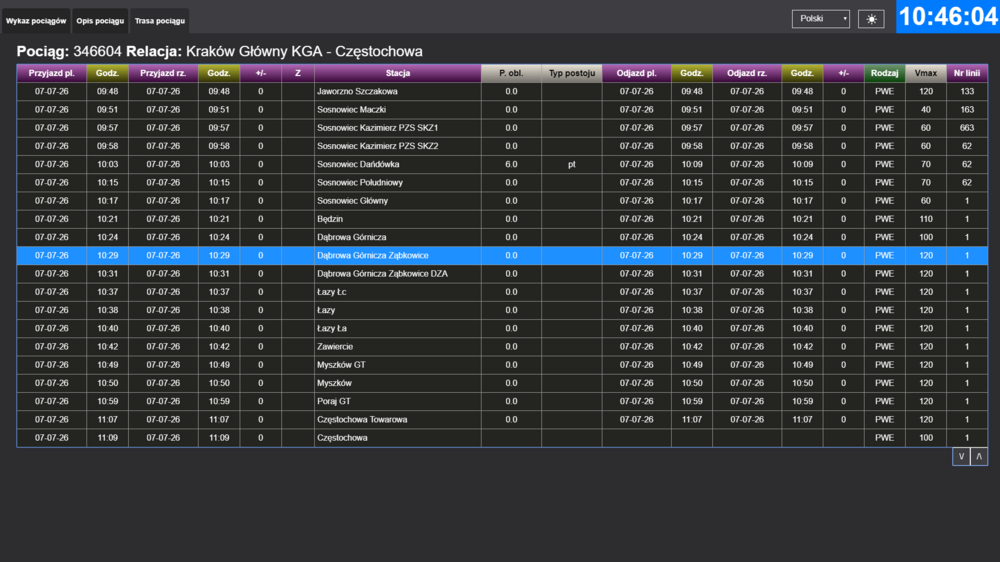Screen dimensions: 1000x562
Task: Click planned departure time 10:09
Action: pyautogui.click(x=691, y=164)
